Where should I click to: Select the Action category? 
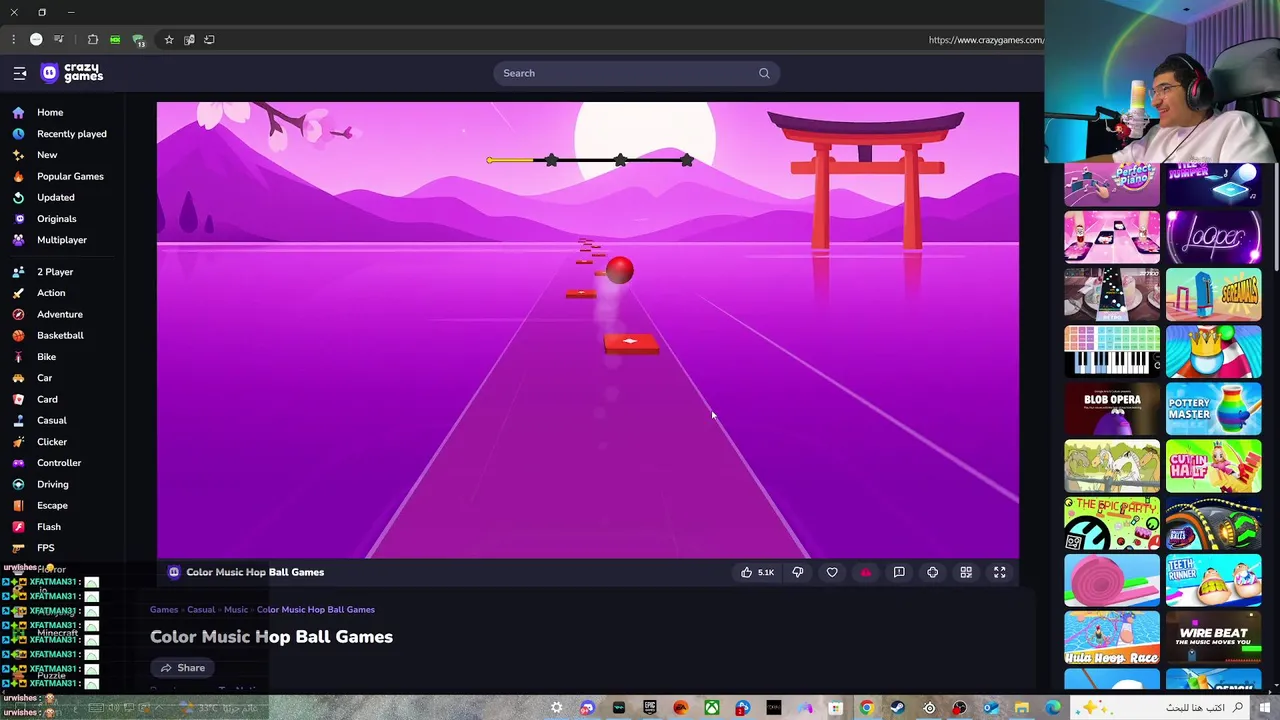point(51,293)
